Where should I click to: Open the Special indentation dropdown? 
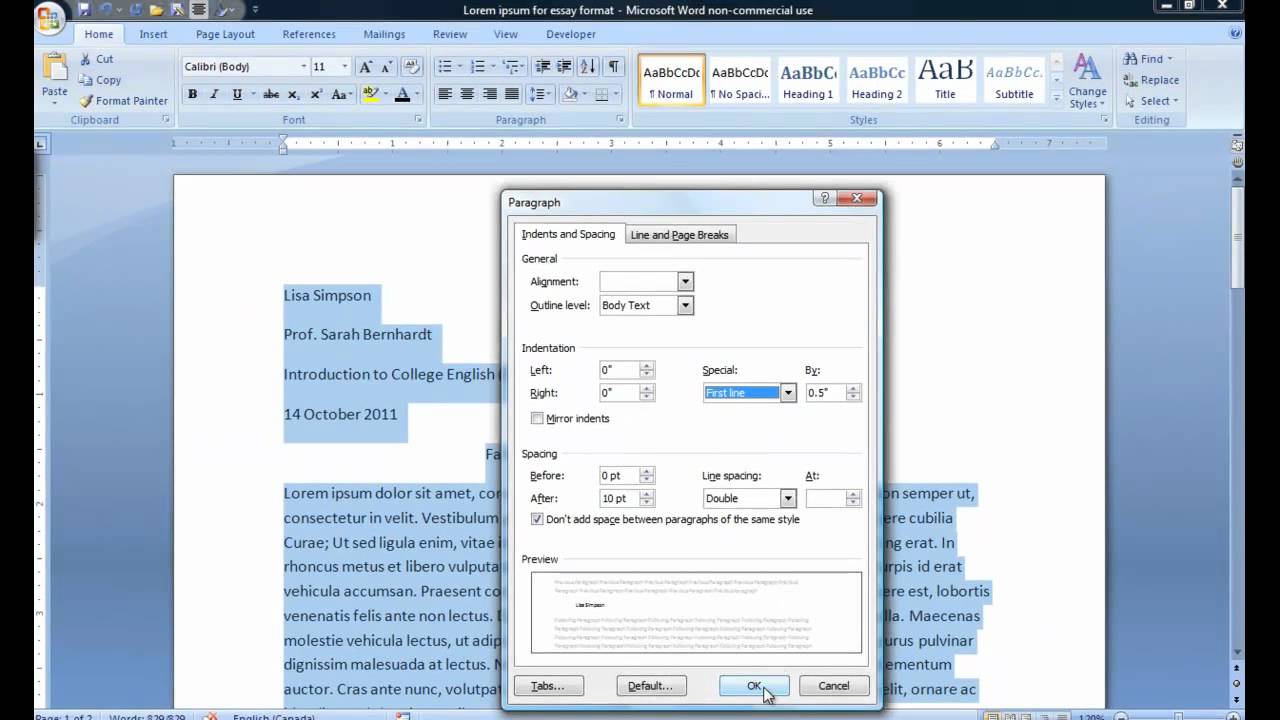pos(788,393)
